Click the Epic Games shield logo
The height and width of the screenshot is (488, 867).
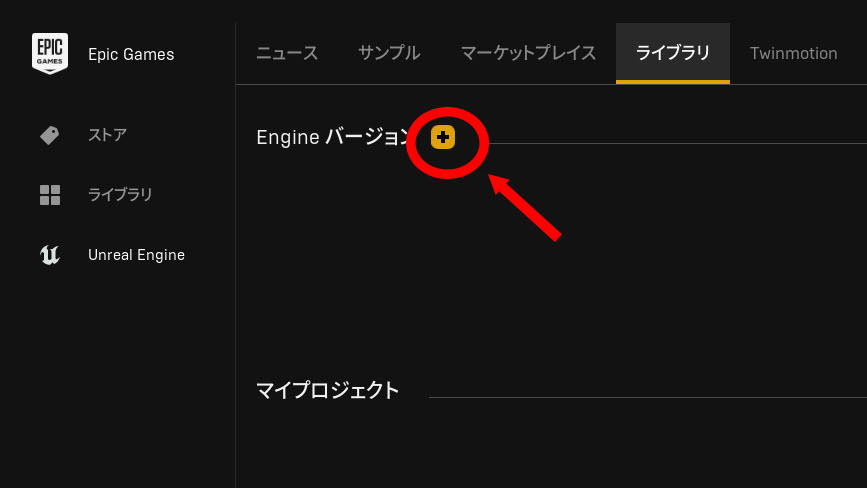pos(50,54)
